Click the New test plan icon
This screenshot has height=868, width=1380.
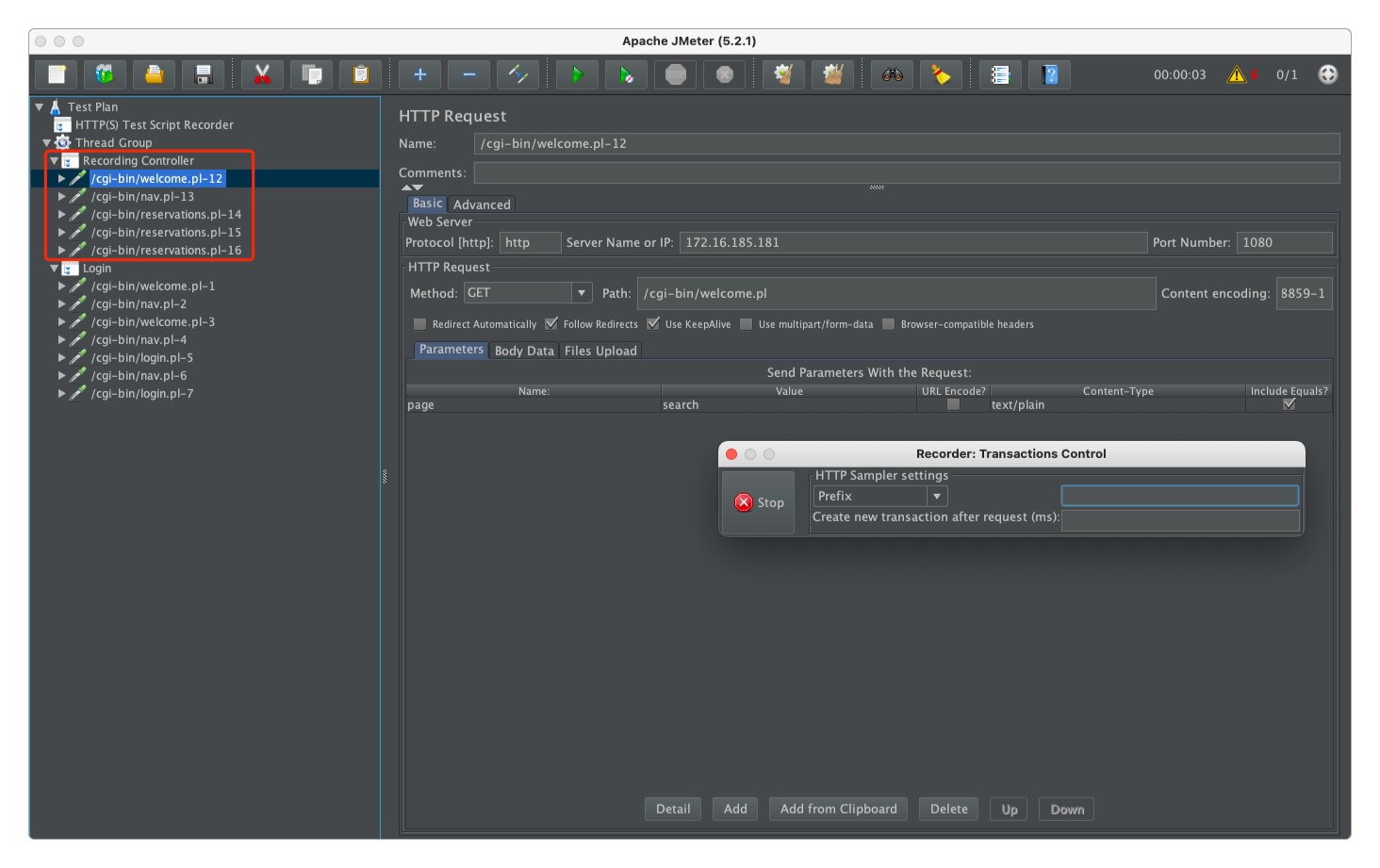click(57, 74)
